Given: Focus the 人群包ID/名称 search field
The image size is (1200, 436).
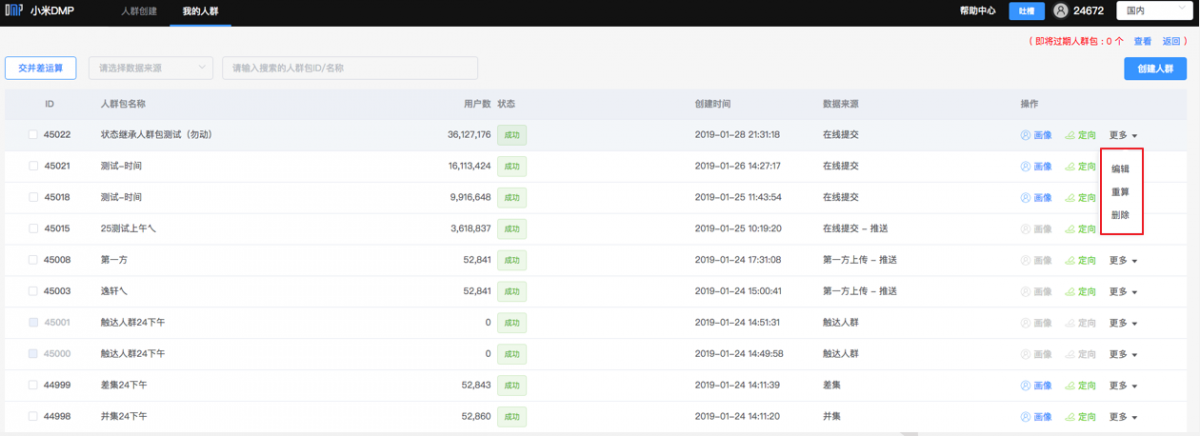Looking at the screenshot, I should pyautogui.click(x=350, y=68).
